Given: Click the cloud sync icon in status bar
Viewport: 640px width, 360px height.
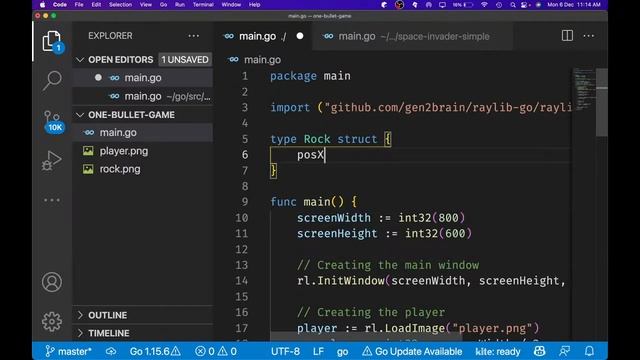Looking at the screenshot, I should point(111,351).
